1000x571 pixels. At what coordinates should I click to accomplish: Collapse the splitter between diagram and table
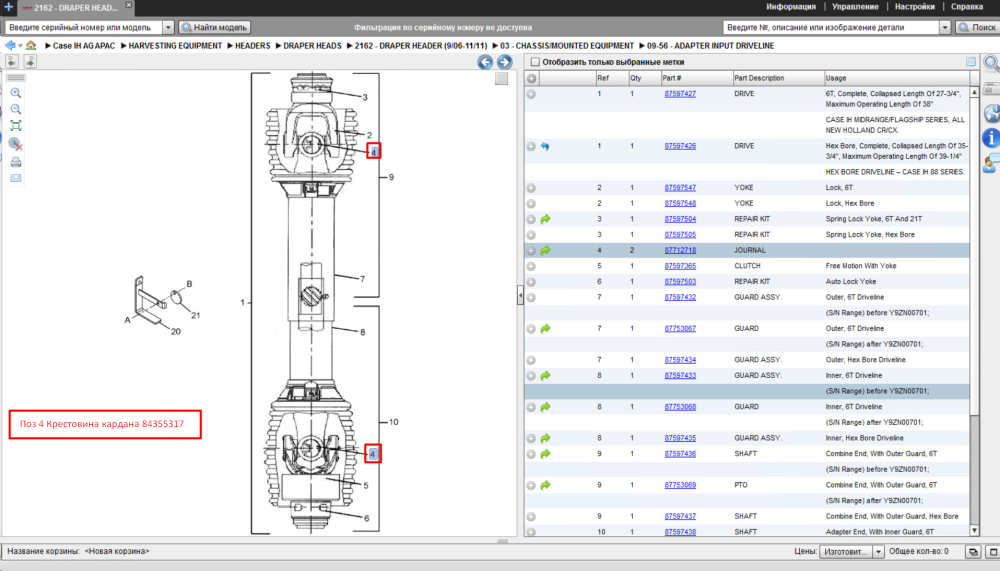point(520,295)
